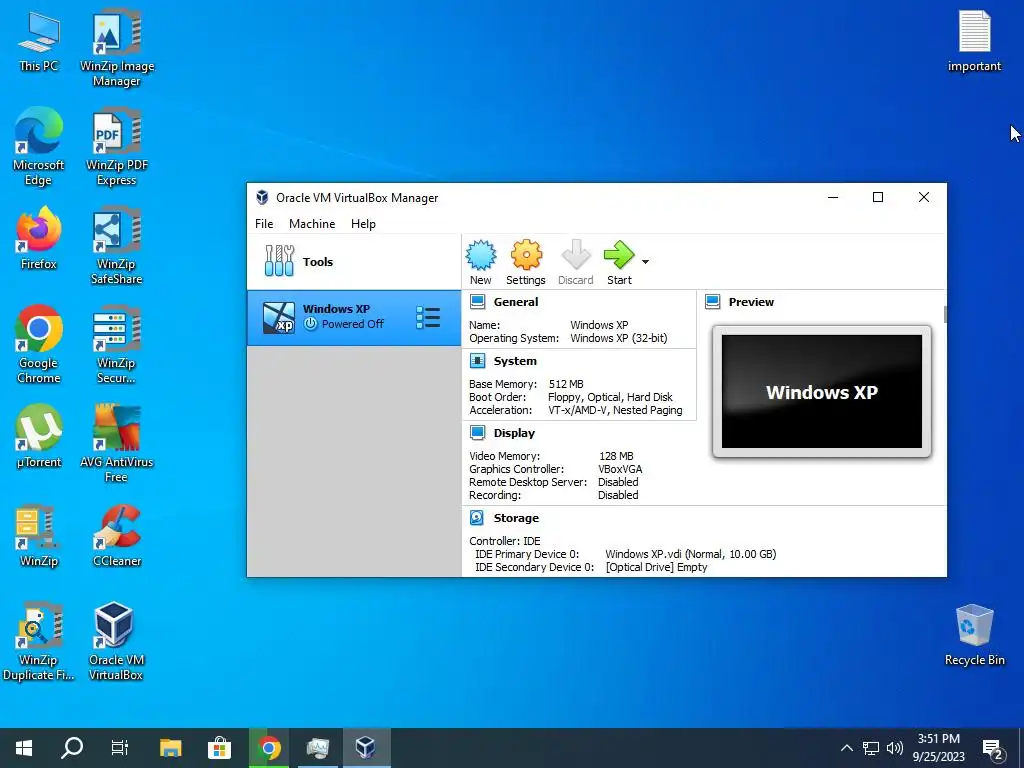Click the Preview section icon

click(x=712, y=301)
